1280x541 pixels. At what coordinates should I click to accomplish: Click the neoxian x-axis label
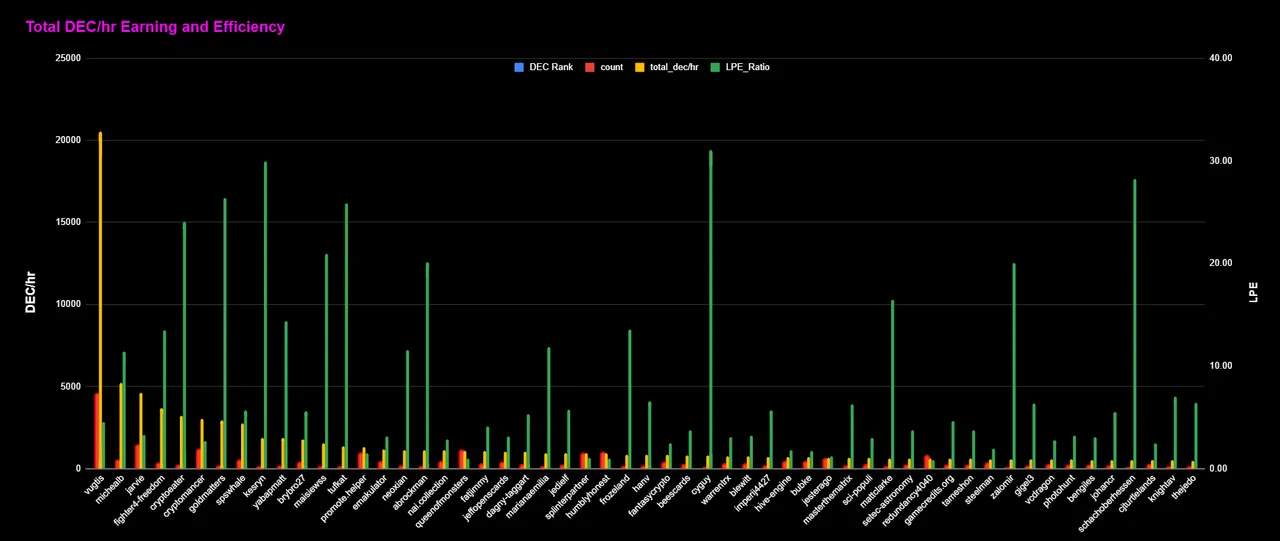[397, 488]
